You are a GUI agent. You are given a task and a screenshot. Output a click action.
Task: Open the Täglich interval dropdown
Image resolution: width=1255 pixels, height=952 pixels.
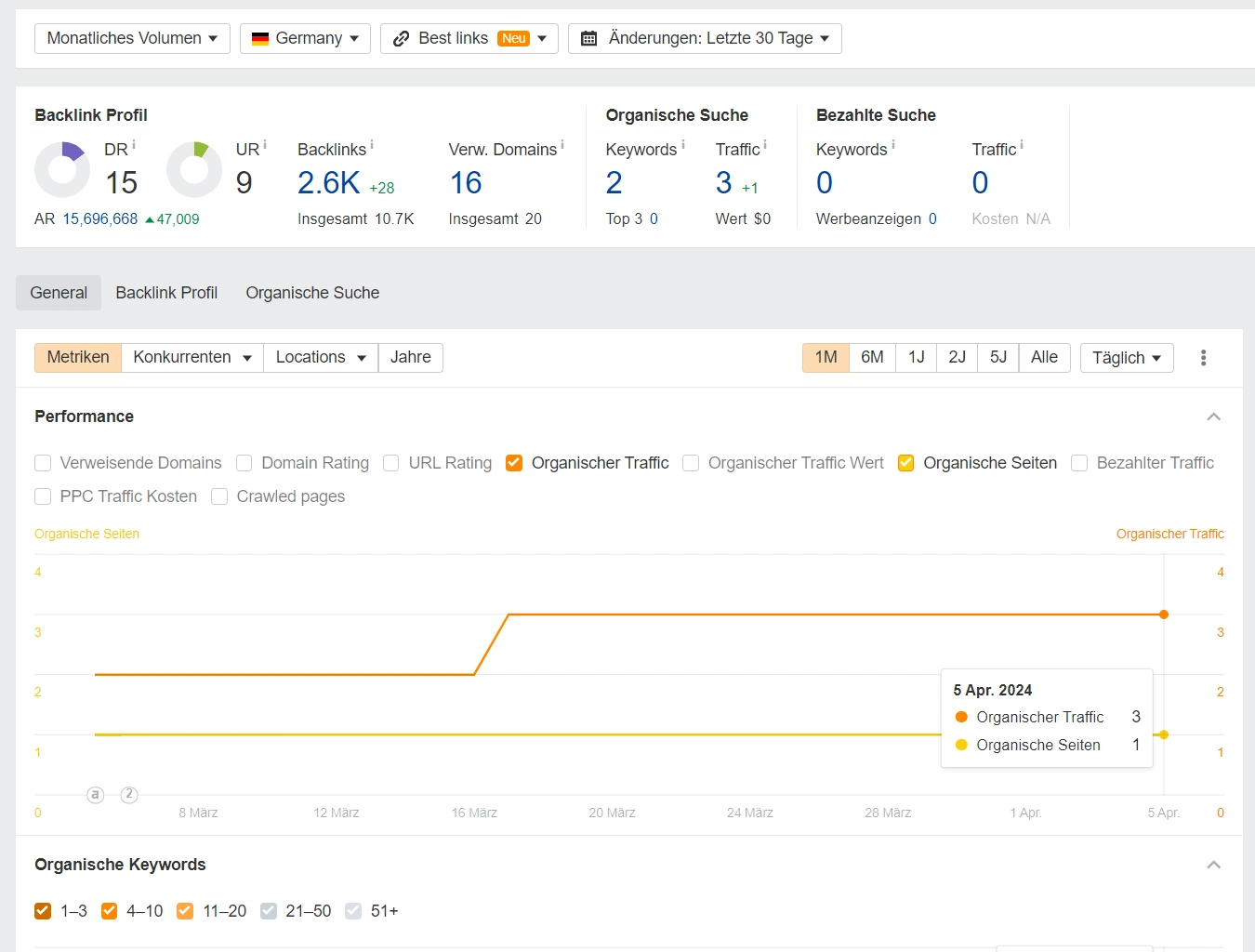pos(1126,358)
